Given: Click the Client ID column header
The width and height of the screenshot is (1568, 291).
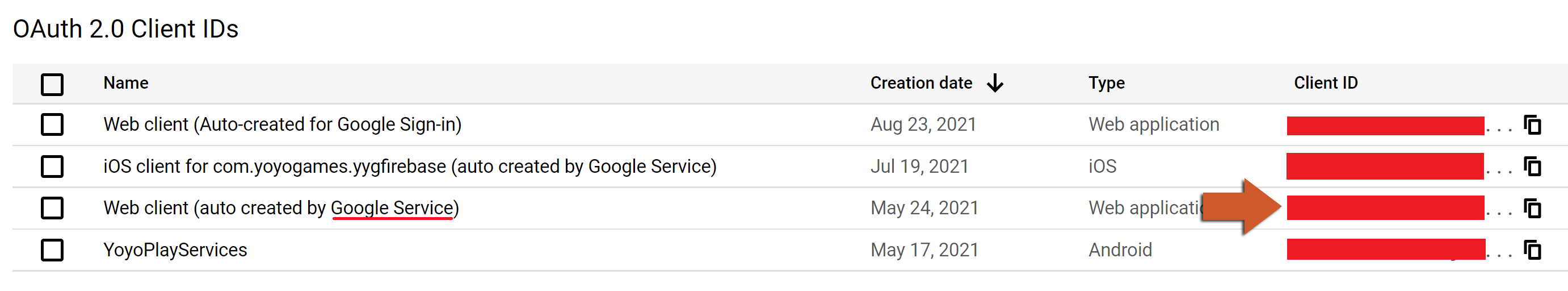Looking at the screenshot, I should coord(1325,83).
